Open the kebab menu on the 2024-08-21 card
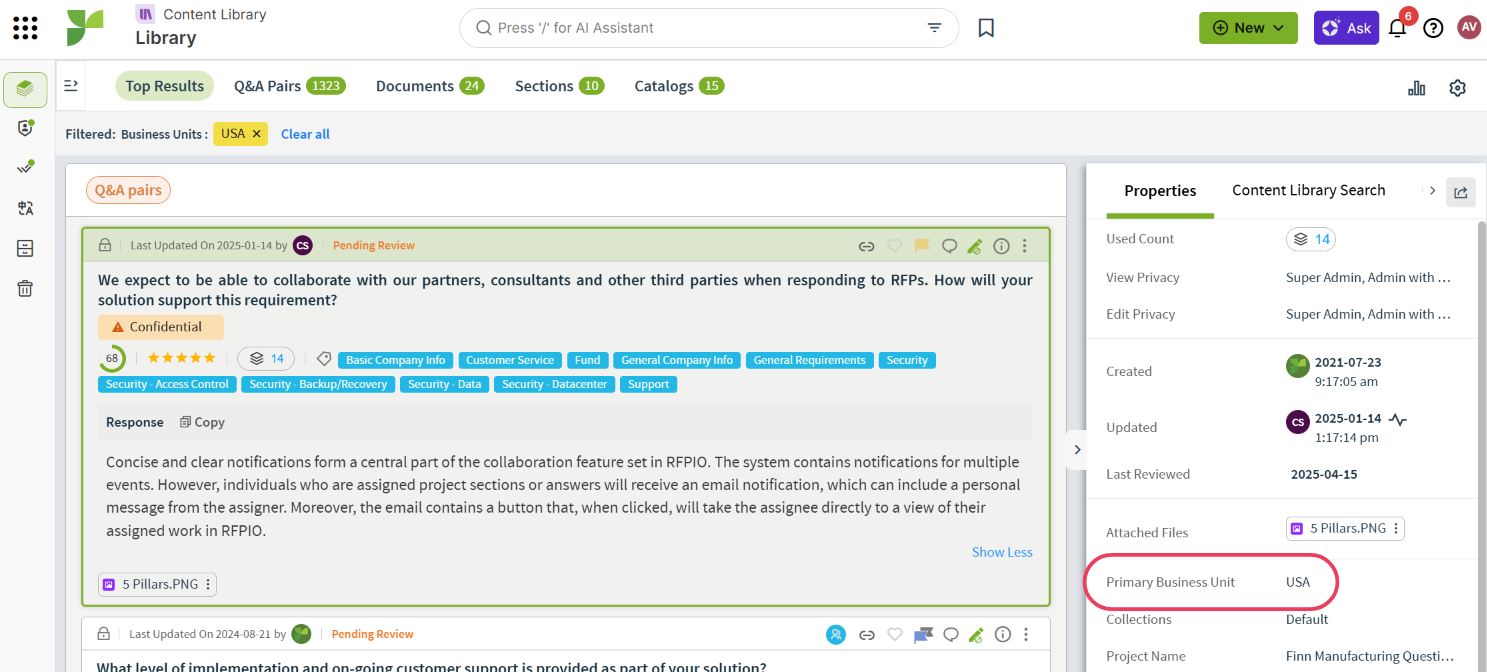The image size is (1487, 672). (x=1026, y=634)
